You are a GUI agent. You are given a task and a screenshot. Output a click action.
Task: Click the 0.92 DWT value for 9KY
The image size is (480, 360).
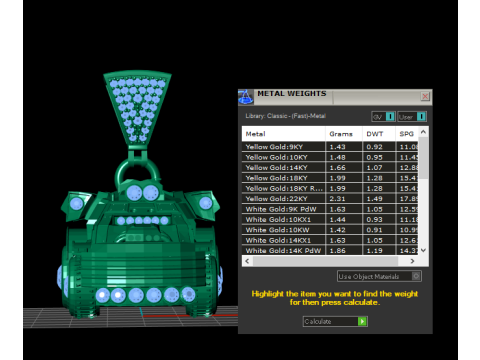(x=374, y=147)
